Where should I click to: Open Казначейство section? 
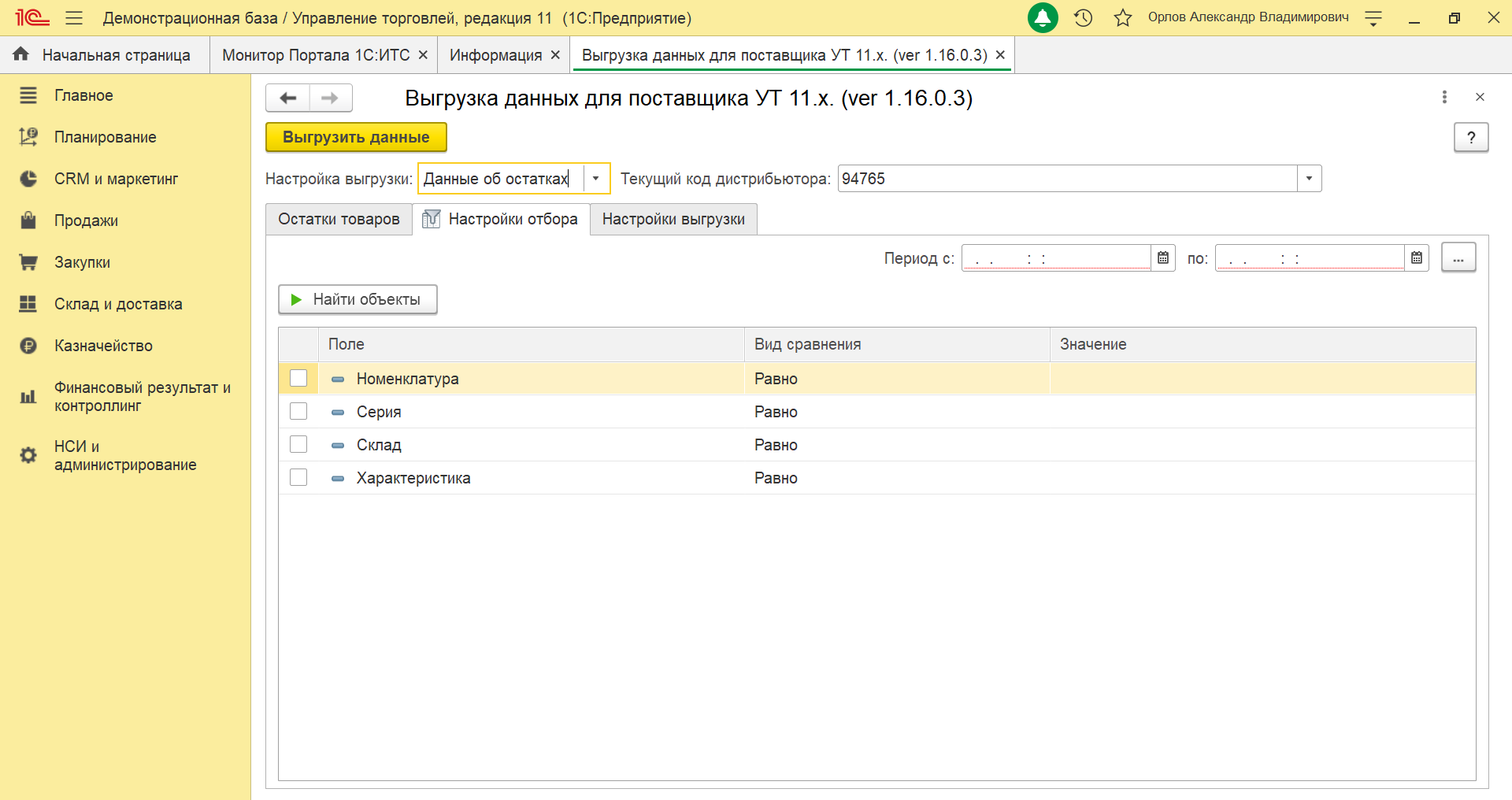[103, 346]
